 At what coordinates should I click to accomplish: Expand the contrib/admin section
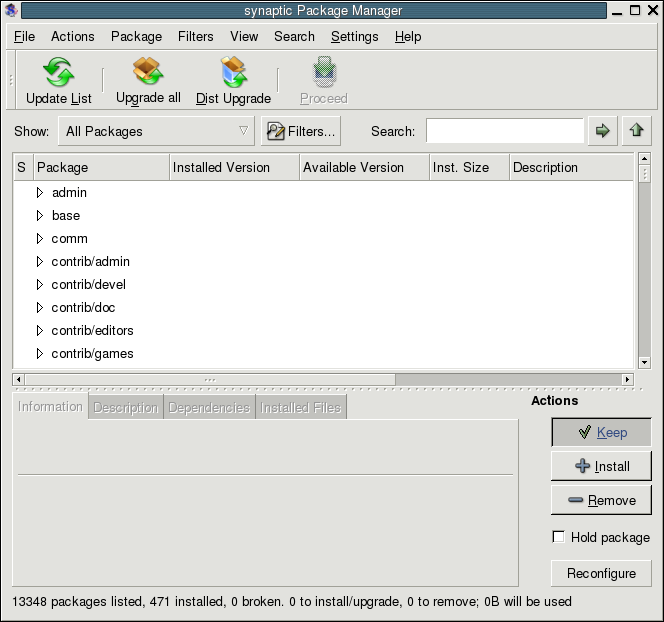40,262
